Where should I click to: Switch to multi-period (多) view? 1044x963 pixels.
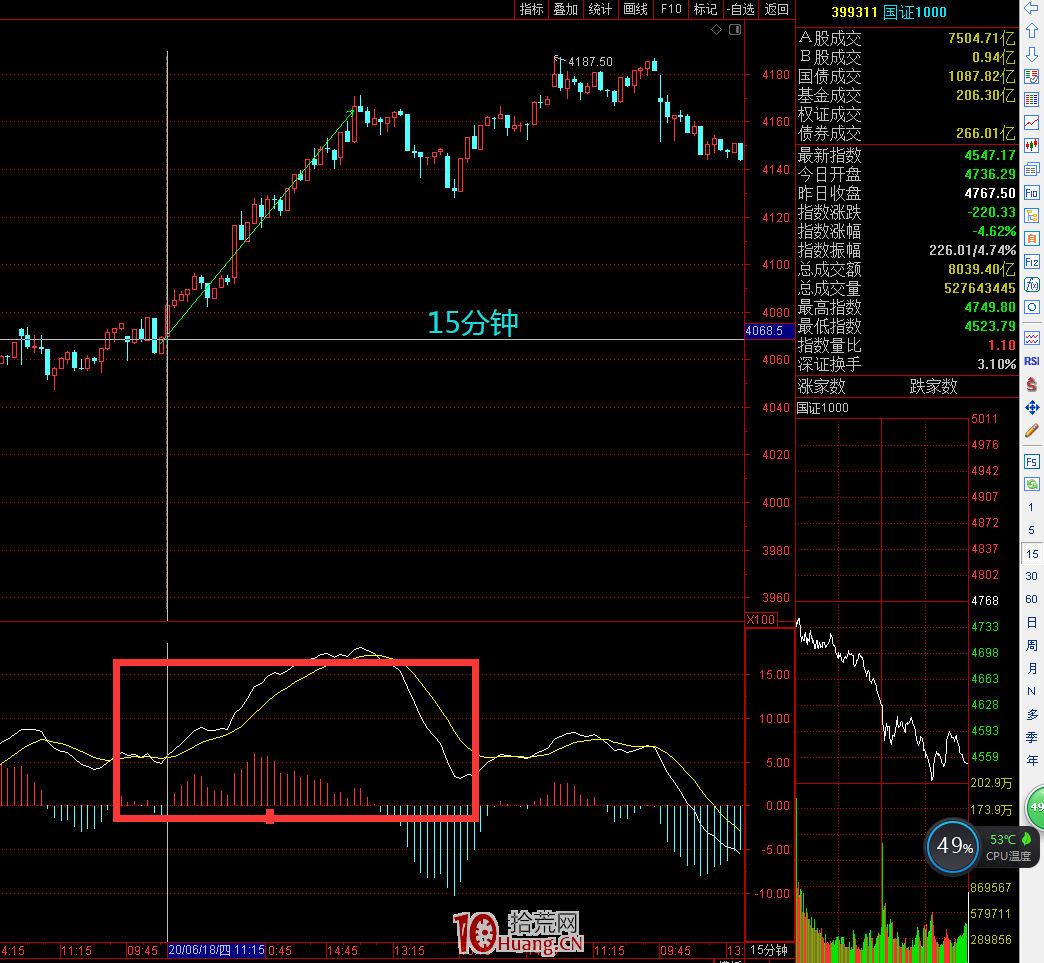(x=1031, y=715)
